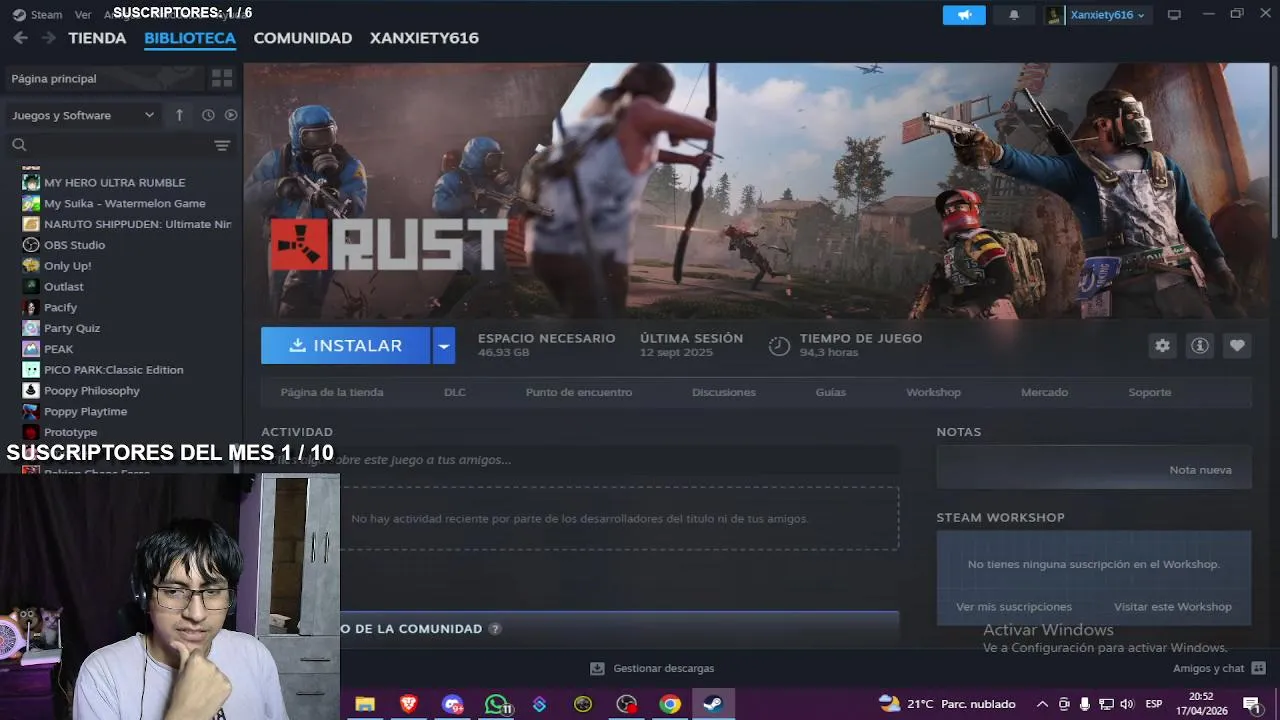The width and height of the screenshot is (1280, 720).
Task: Switch library to collections grid view
Action: click(x=222, y=78)
